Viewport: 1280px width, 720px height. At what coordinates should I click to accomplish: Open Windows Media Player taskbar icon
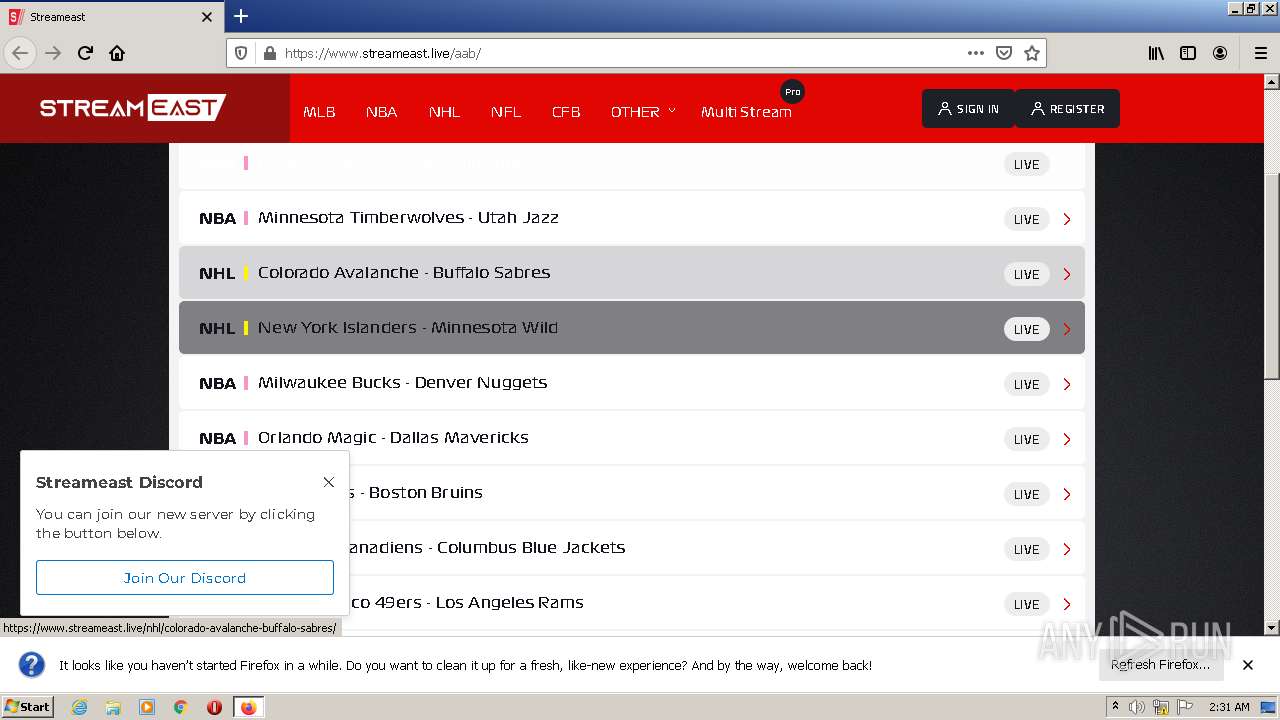tap(147, 707)
